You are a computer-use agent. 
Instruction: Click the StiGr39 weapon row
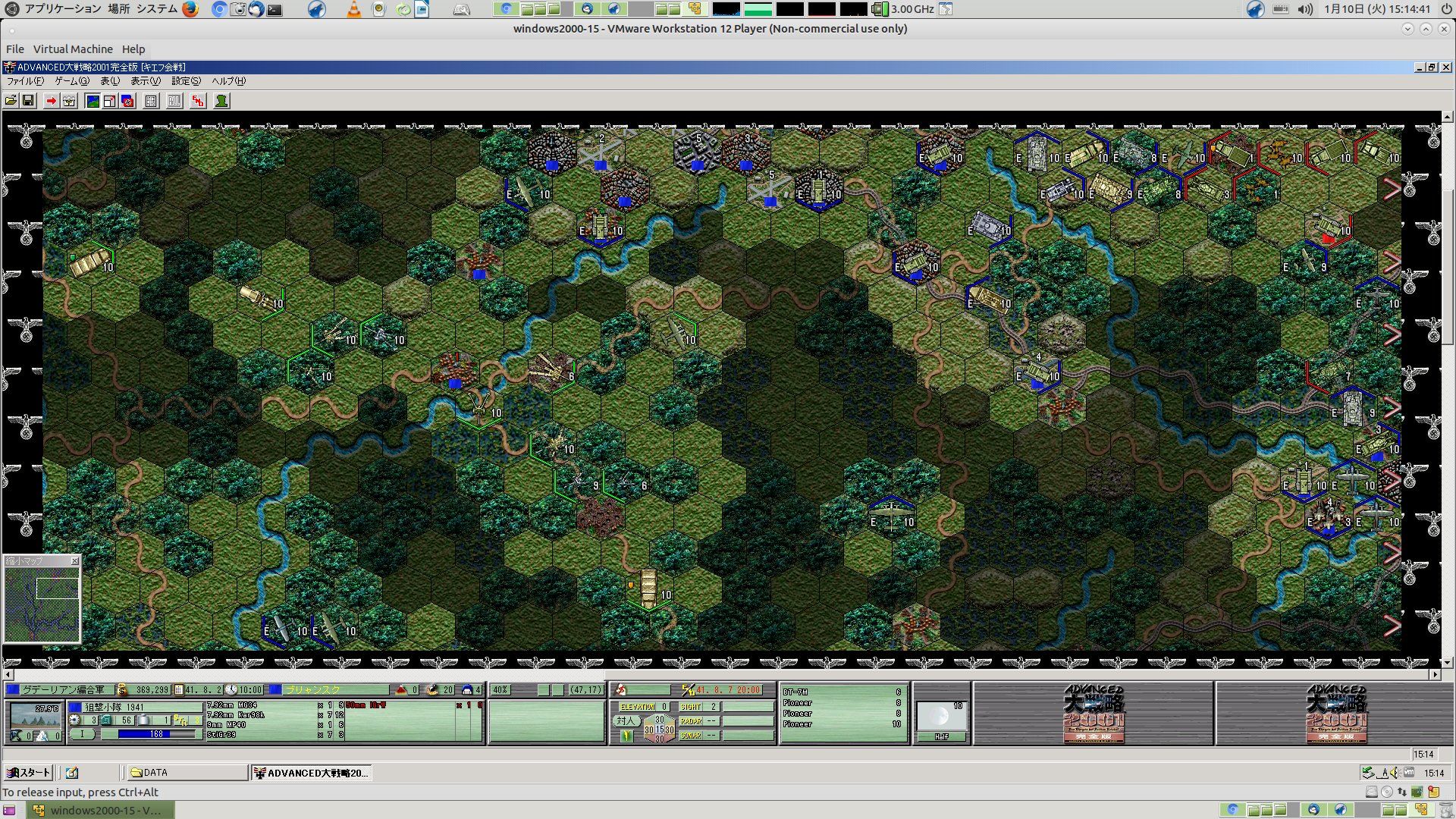click(x=275, y=735)
